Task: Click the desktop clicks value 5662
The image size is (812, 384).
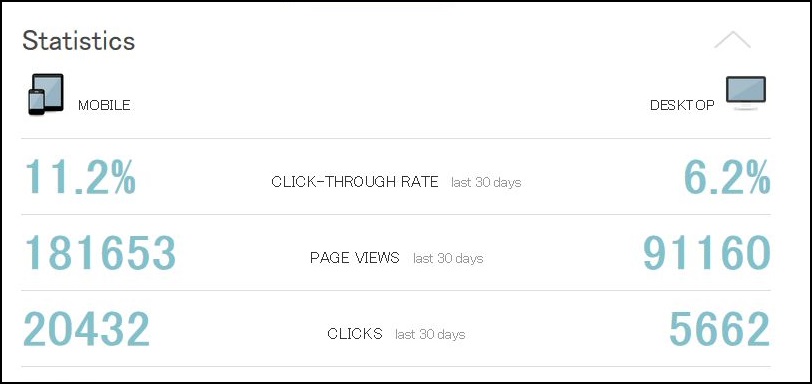Action: (719, 329)
